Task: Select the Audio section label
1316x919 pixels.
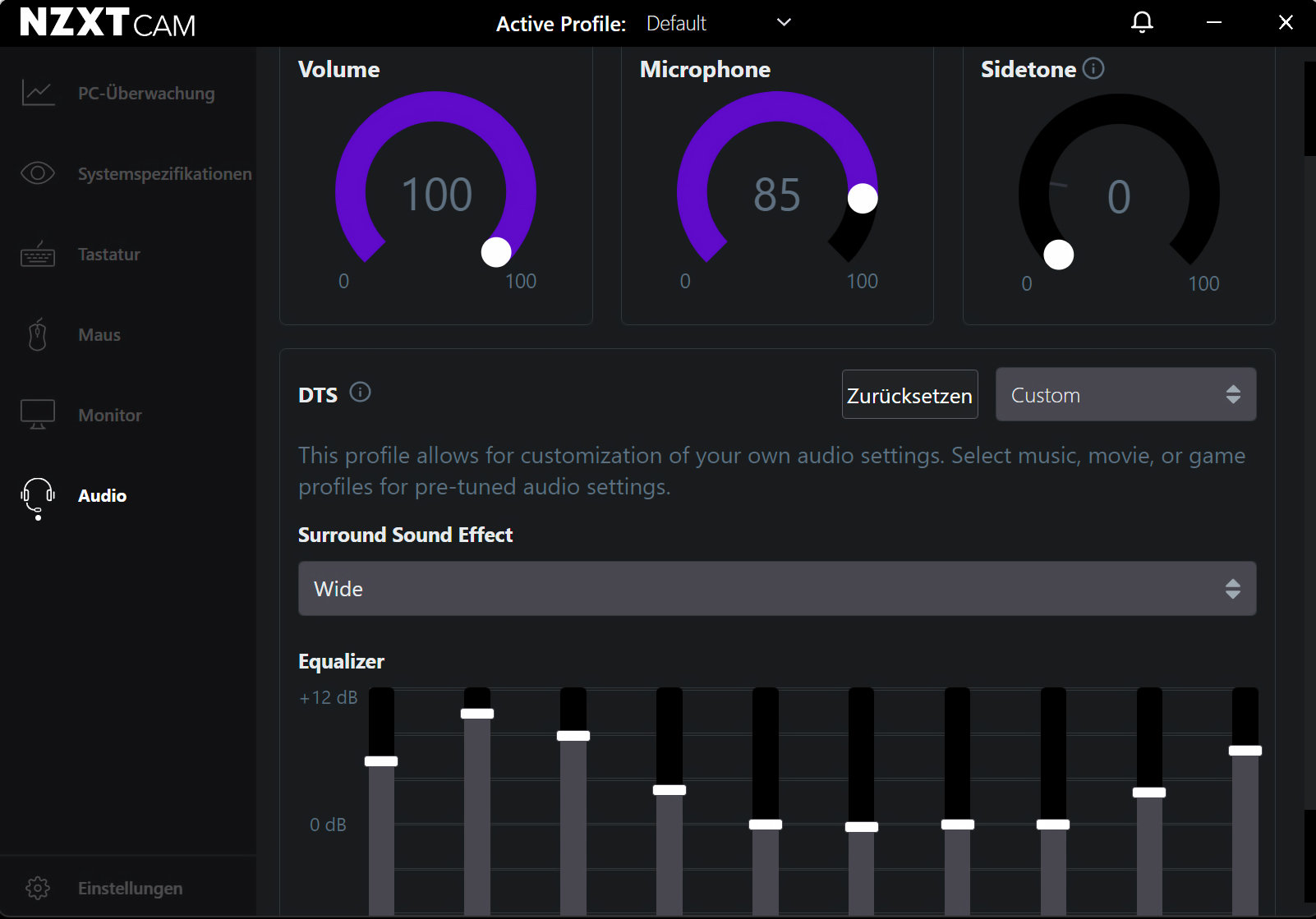Action: [103, 495]
